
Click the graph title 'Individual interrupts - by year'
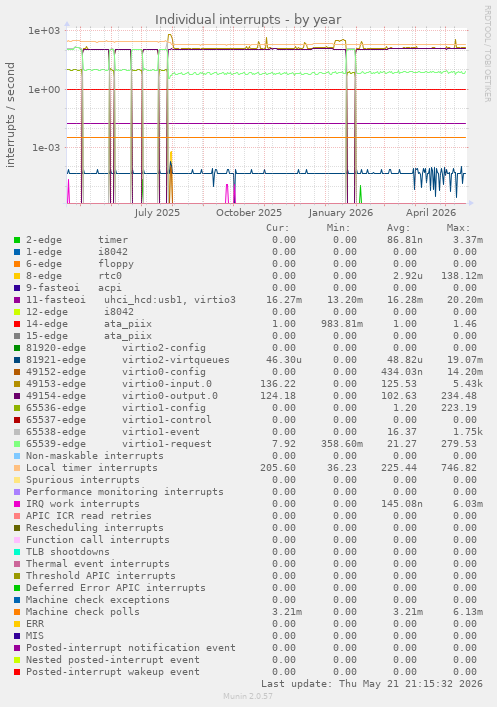point(248,20)
